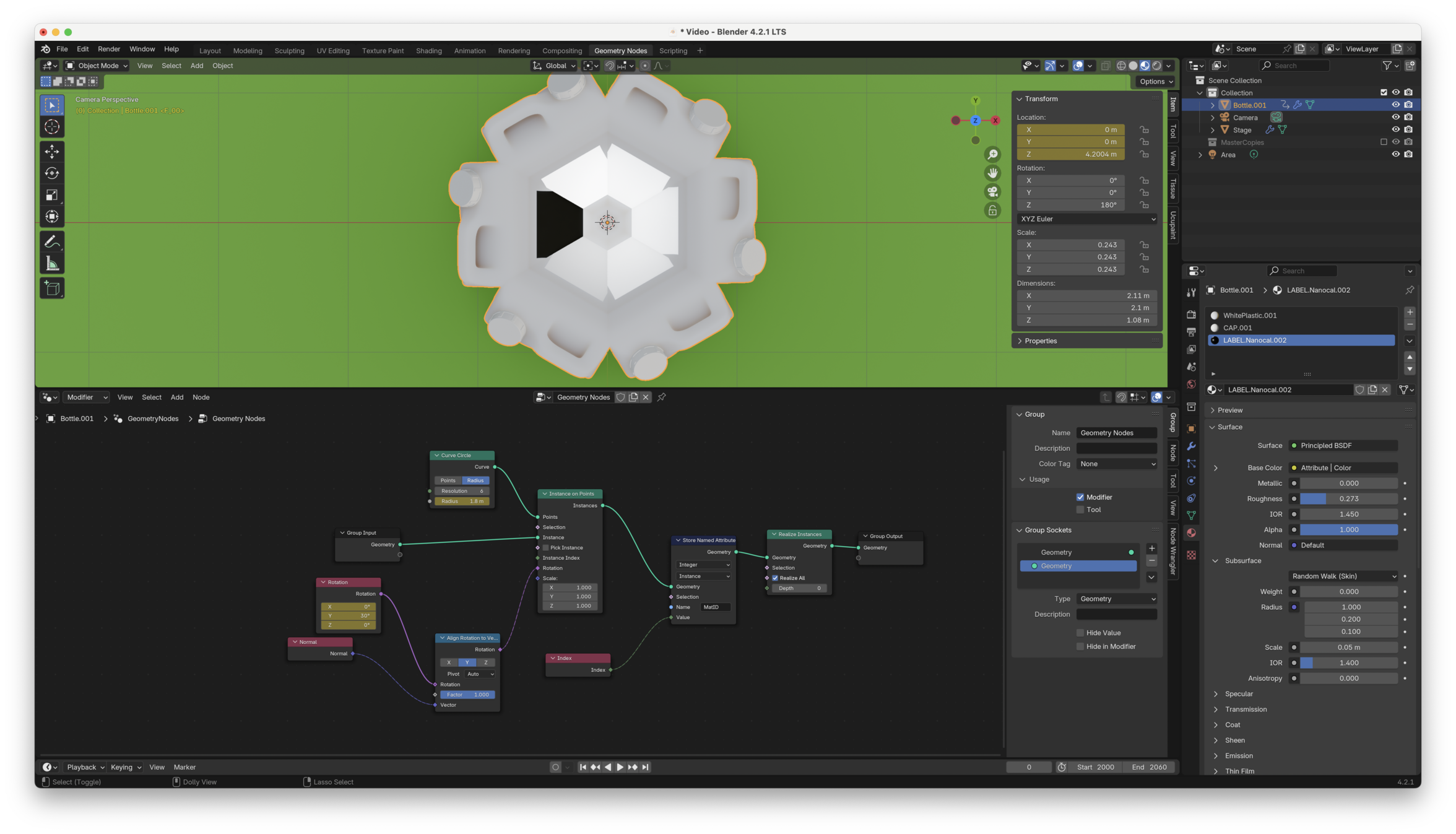
Task: Open the Render menu
Action: 109,49
